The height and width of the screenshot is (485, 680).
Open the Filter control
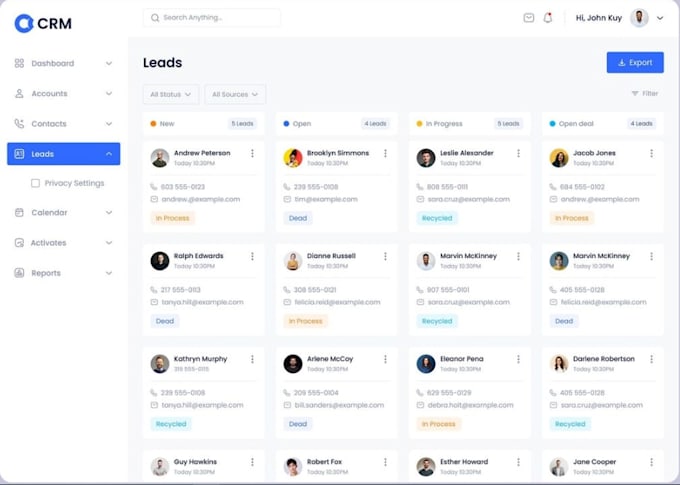point(645,93)
